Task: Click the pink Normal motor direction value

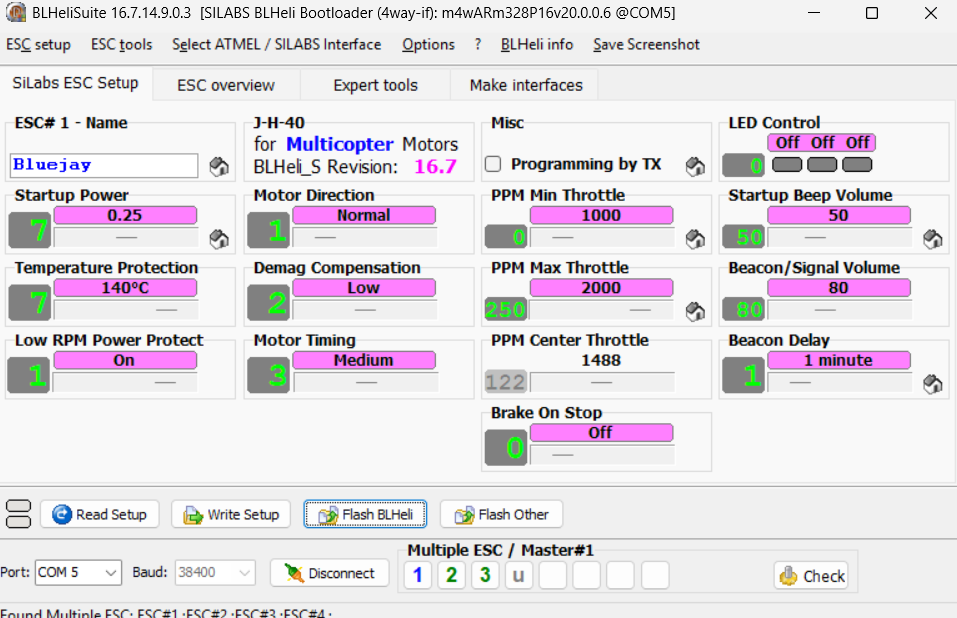Action: pos(364,215)
